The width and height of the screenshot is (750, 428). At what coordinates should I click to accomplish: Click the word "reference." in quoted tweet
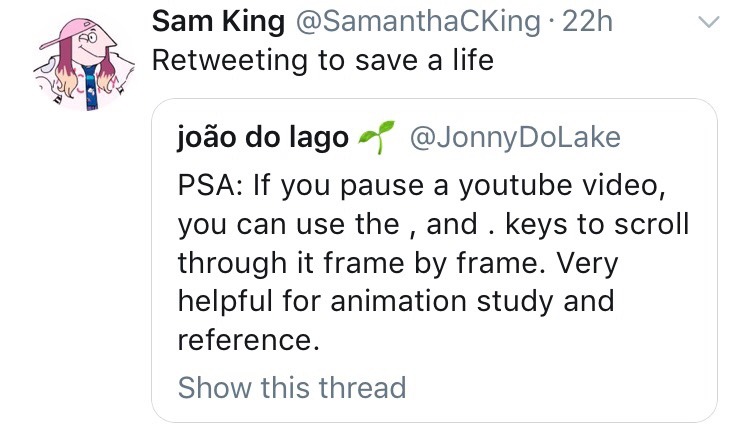tap(248, 339)
